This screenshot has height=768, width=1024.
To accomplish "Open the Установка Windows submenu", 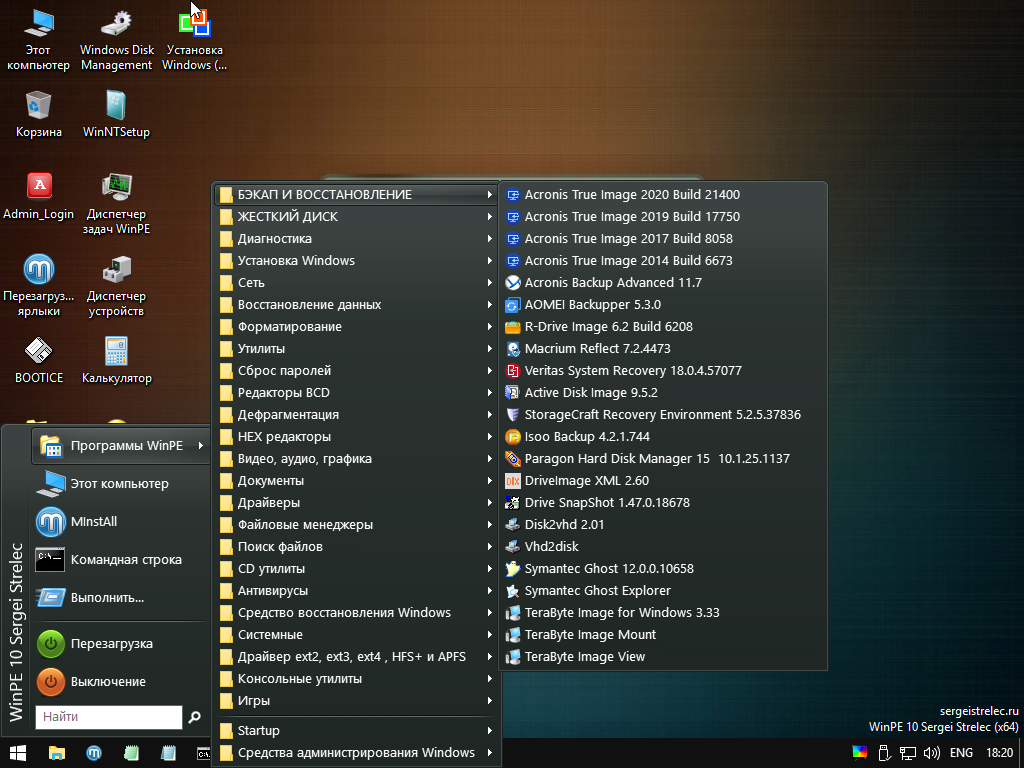I will click(x=356, y=261).
